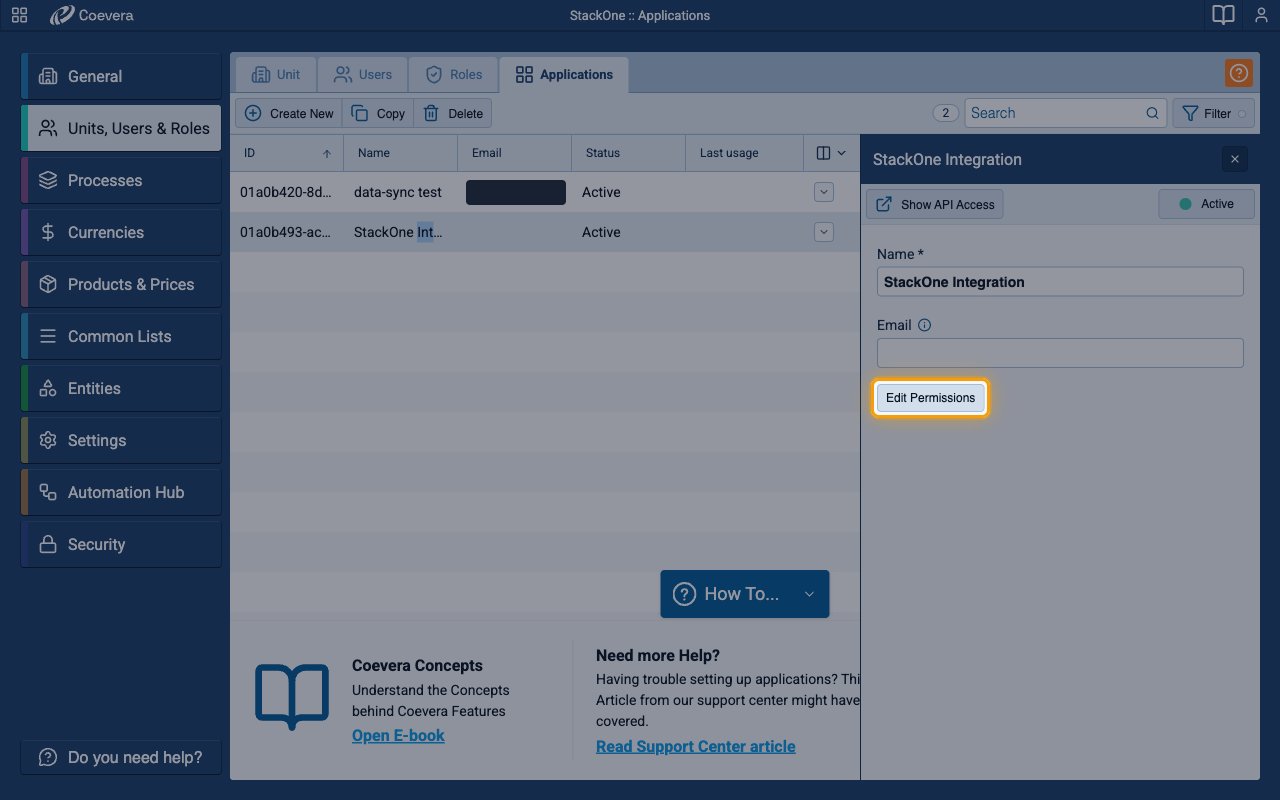Click the Email info icon
The width and height of the screenshot is (1280, 800).
pos(924,325)
